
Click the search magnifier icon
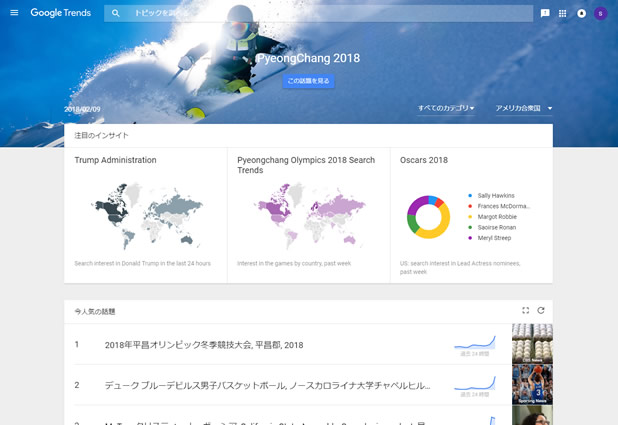[x=115, y=13]
